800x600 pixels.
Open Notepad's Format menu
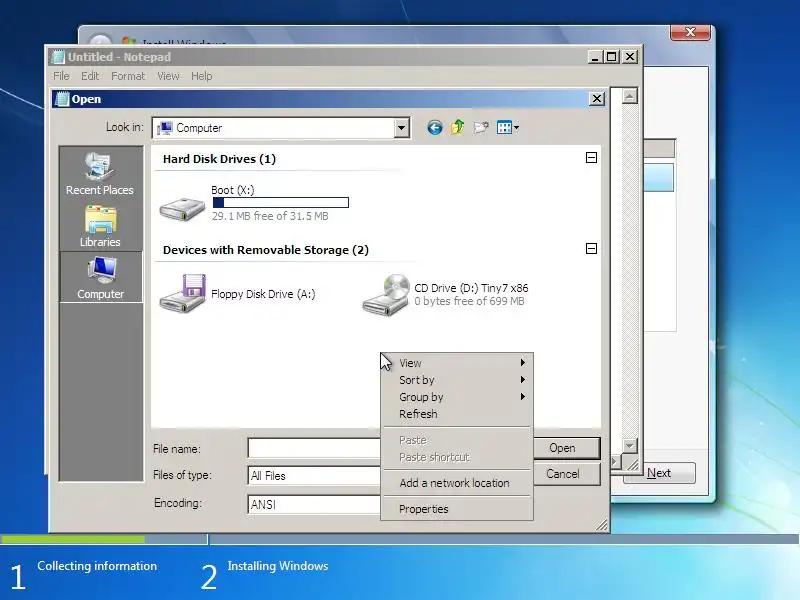pyautogui.click(x=128, y=76)
